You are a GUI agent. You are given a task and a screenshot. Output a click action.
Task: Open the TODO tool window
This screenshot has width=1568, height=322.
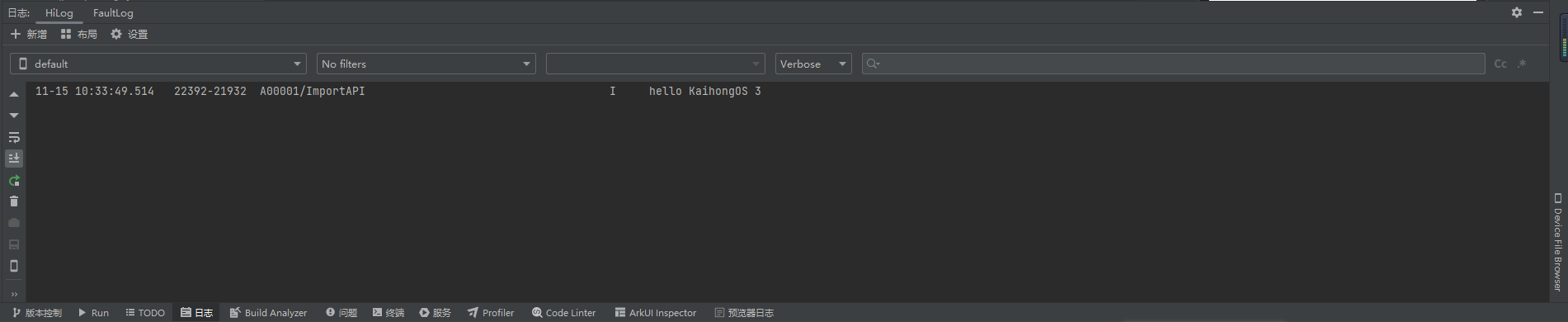coord(145,313)
